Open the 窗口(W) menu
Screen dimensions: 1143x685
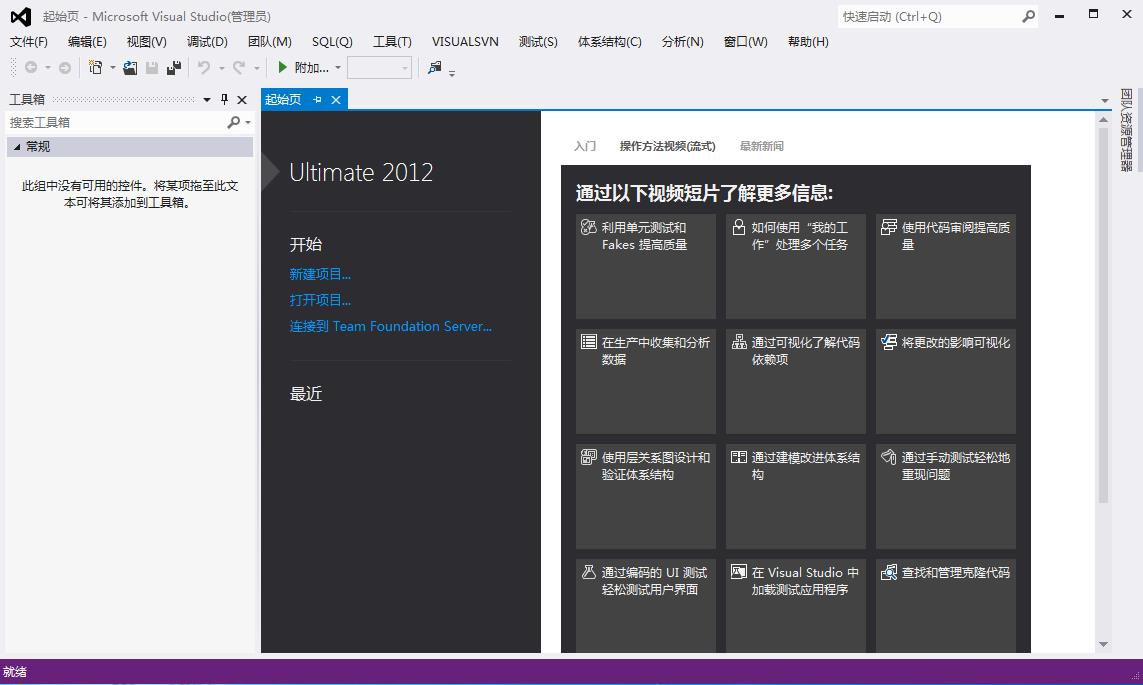745,42
